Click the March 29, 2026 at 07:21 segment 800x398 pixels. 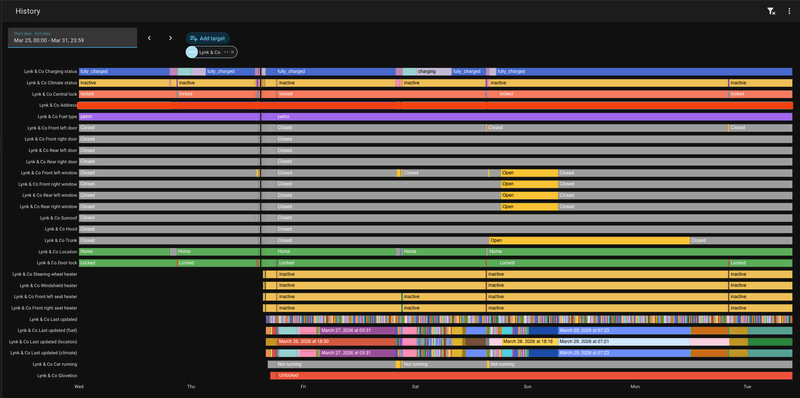click(x=624, y=342)
